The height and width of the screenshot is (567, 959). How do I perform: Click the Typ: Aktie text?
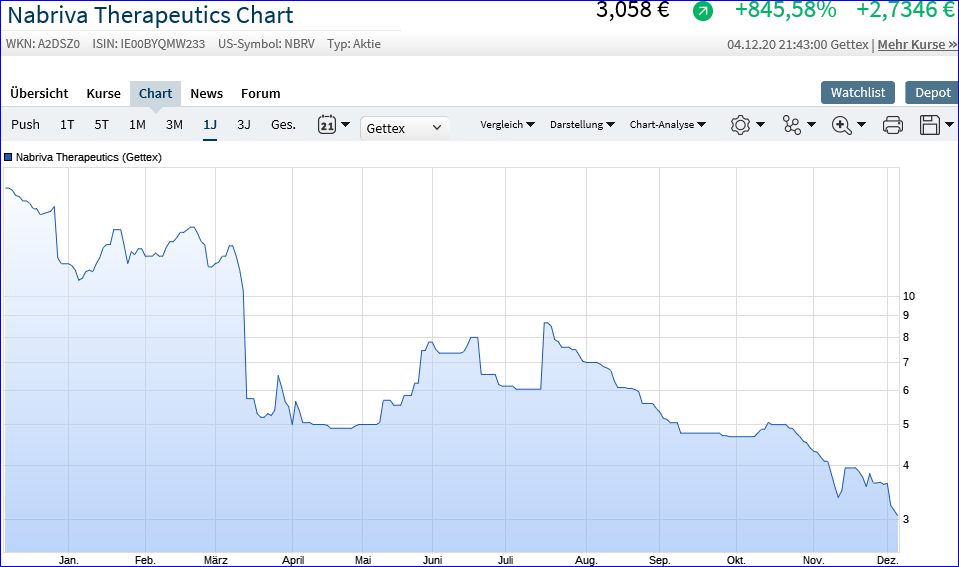coord(354,44)
